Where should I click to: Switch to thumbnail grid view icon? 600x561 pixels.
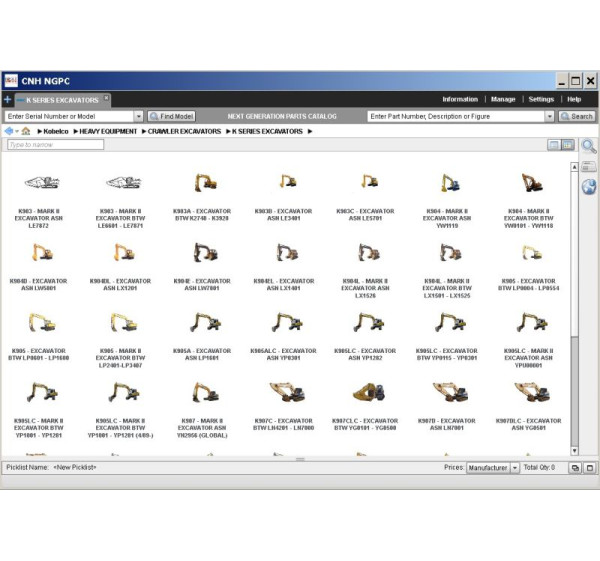[567, 145]
